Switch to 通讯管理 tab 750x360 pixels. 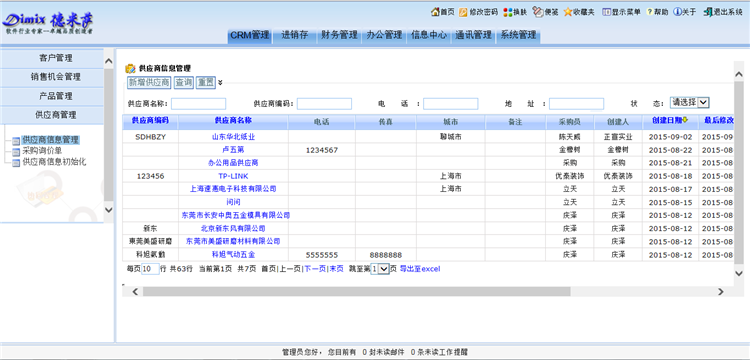(473, 35)
